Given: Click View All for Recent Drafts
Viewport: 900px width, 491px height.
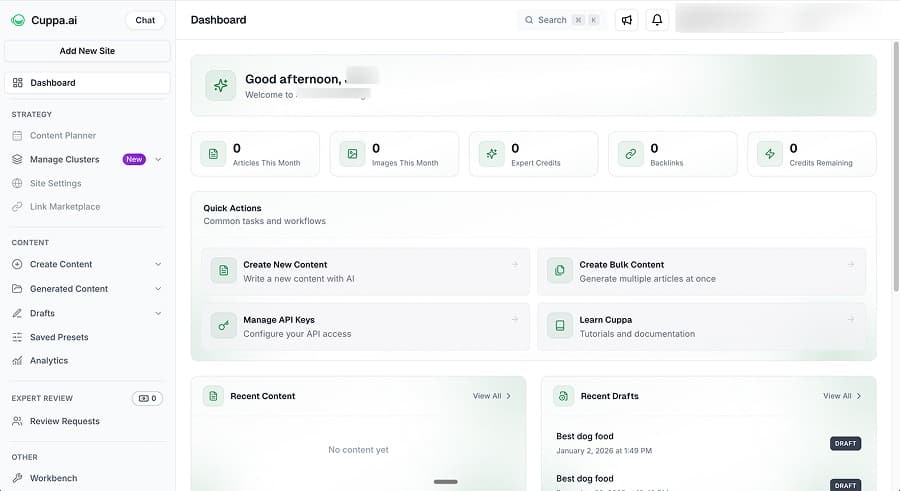Looking at the screenshot, I should point(842,396).
